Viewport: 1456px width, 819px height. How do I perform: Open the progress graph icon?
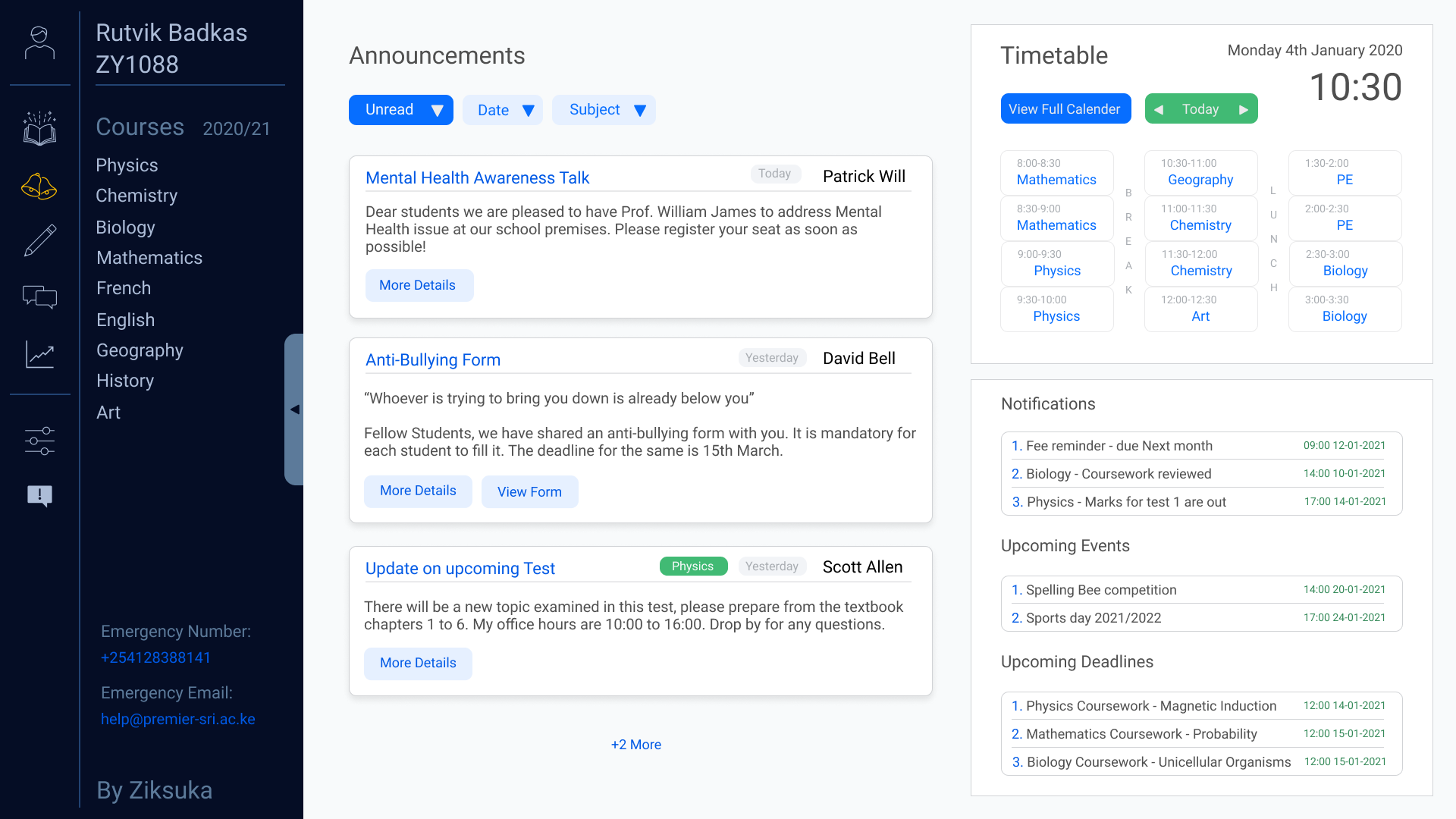point(39,354)
